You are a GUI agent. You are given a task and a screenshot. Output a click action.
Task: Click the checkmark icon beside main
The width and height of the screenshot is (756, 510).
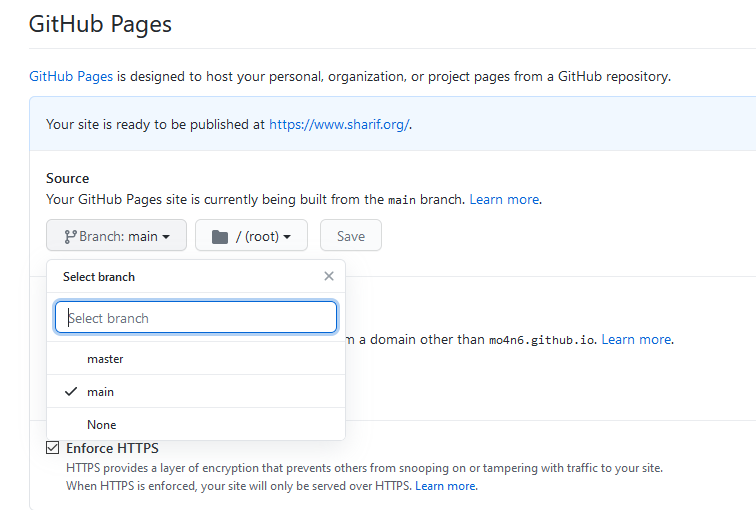point(71,391)
